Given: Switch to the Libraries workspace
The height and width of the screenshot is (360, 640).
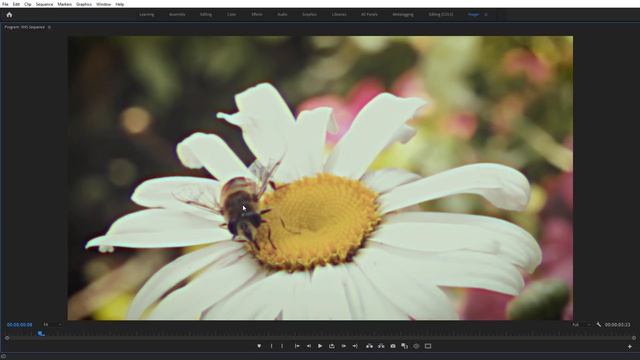Looking at the screenshot, I should pos(339,15).
